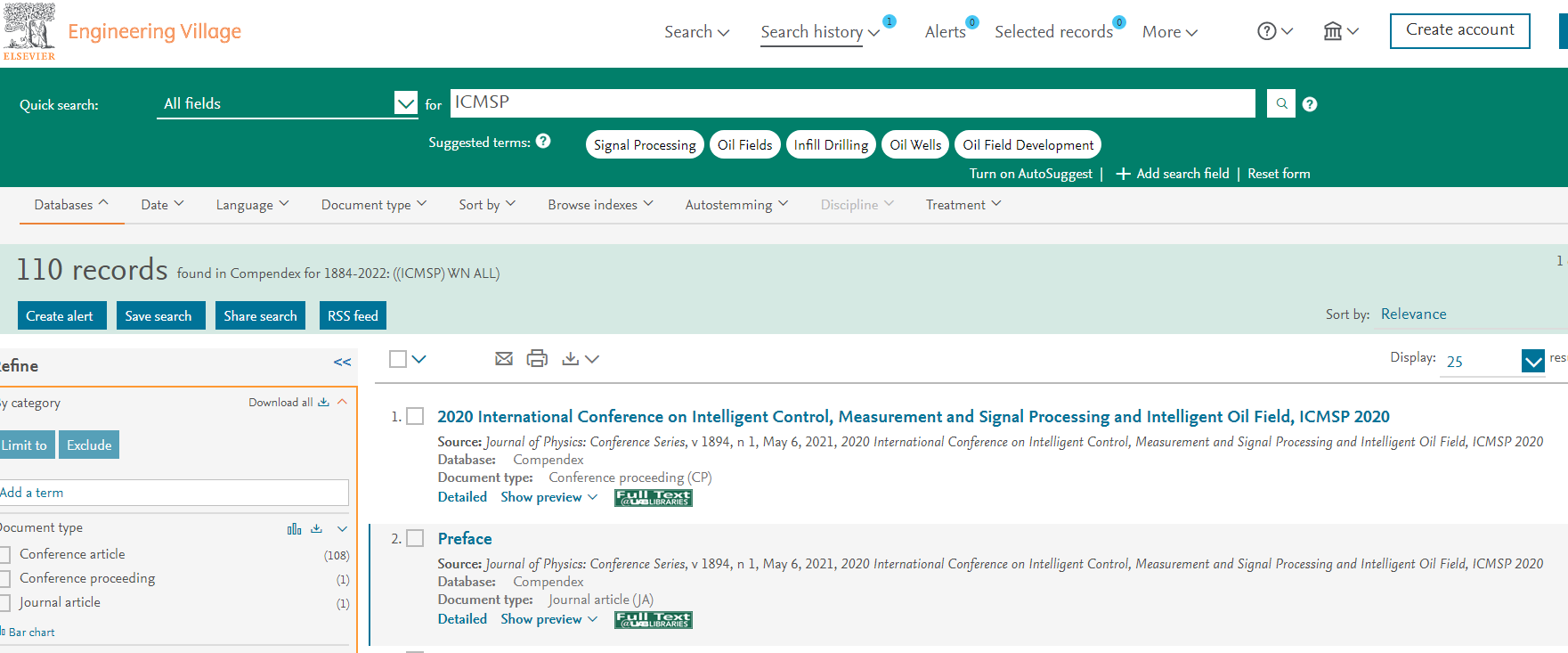Click the search magnifier button
This screenshot has height=653, width=1568.
tap(1281, 103)
